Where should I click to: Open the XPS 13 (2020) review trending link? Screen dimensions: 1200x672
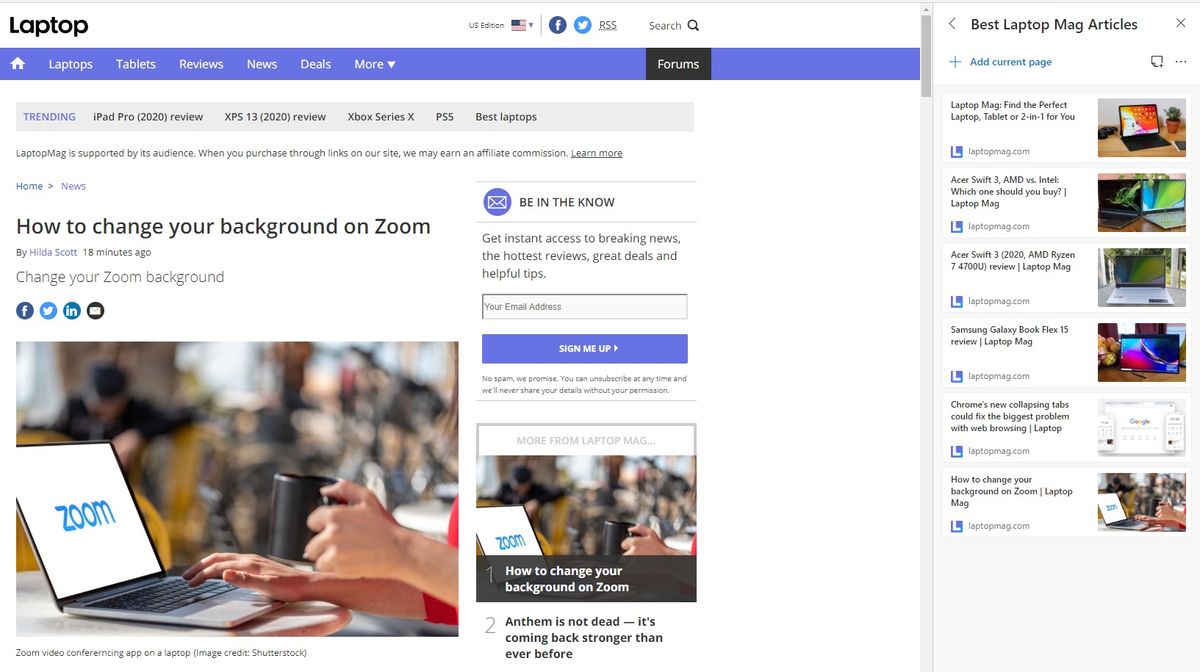click(275, 116)
